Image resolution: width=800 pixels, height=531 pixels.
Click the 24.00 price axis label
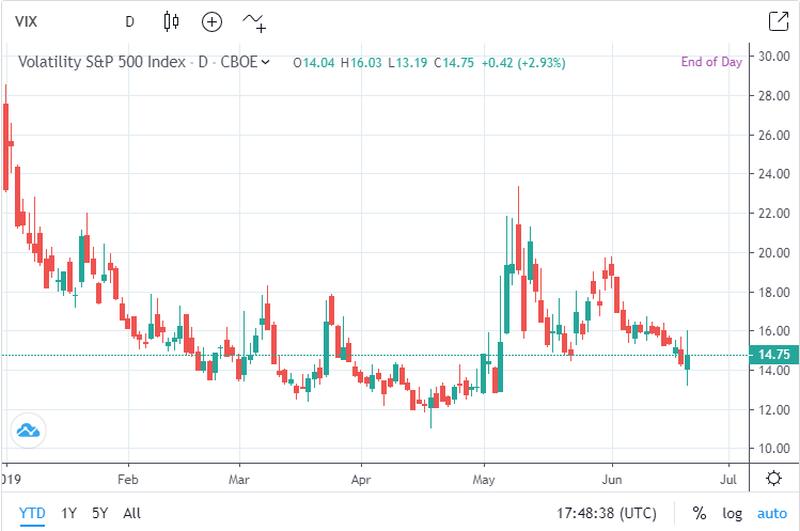tap(774, 174)
